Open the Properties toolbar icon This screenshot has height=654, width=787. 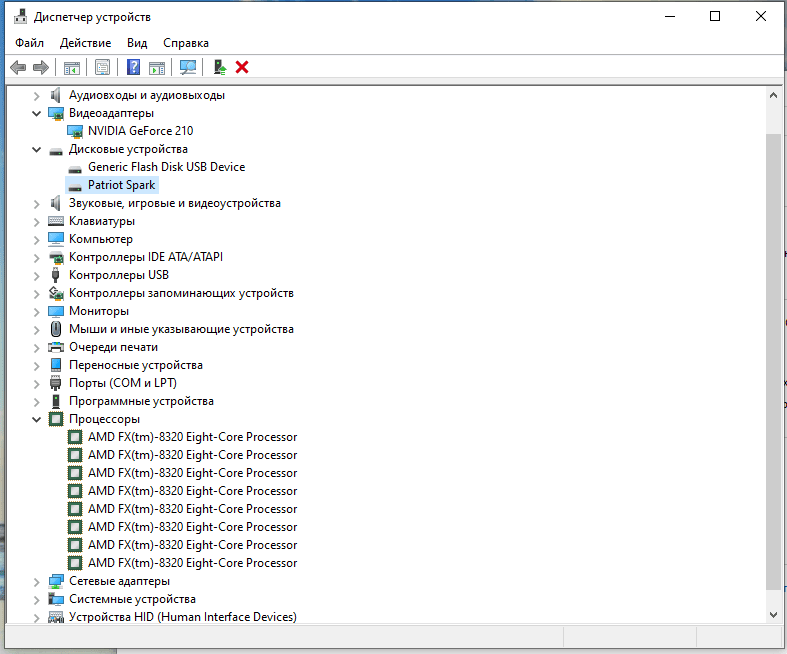102,67
